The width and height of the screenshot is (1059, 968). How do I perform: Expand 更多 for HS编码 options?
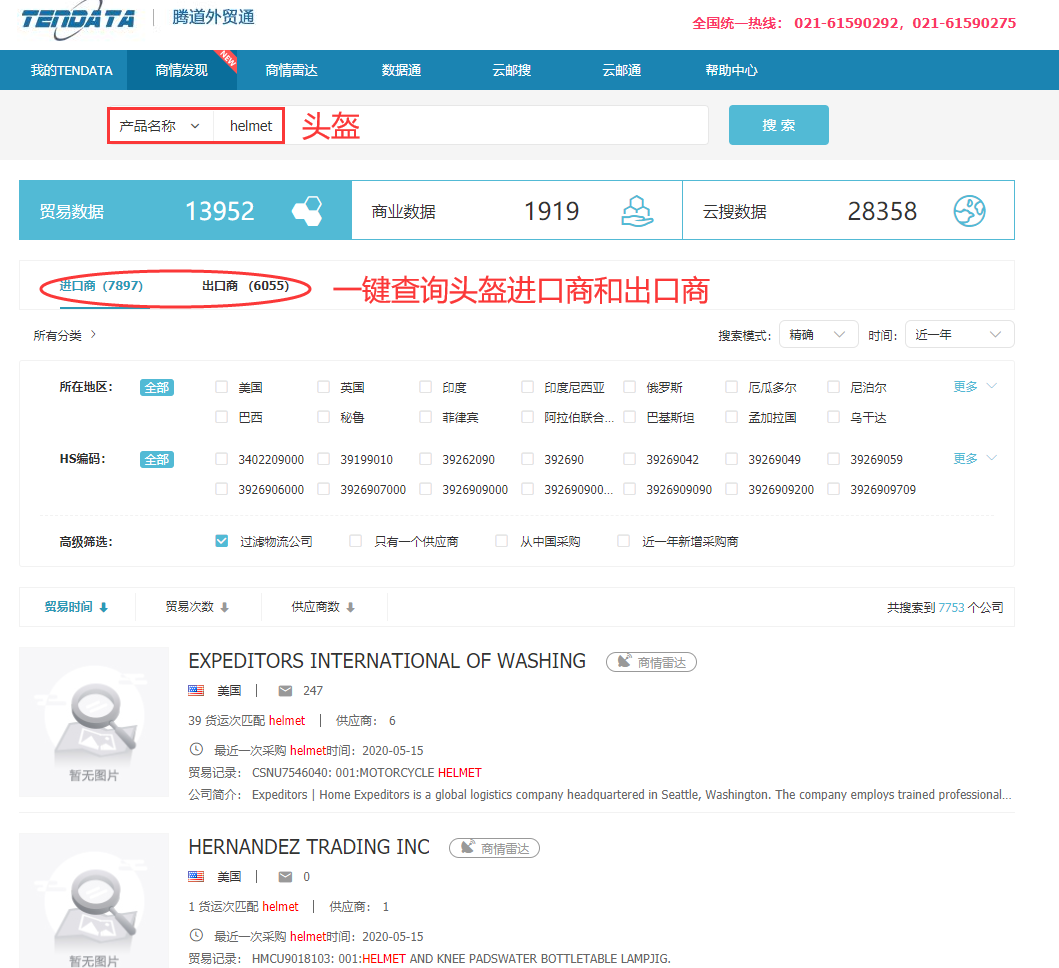pyautogui.click(x=975, y=458)
